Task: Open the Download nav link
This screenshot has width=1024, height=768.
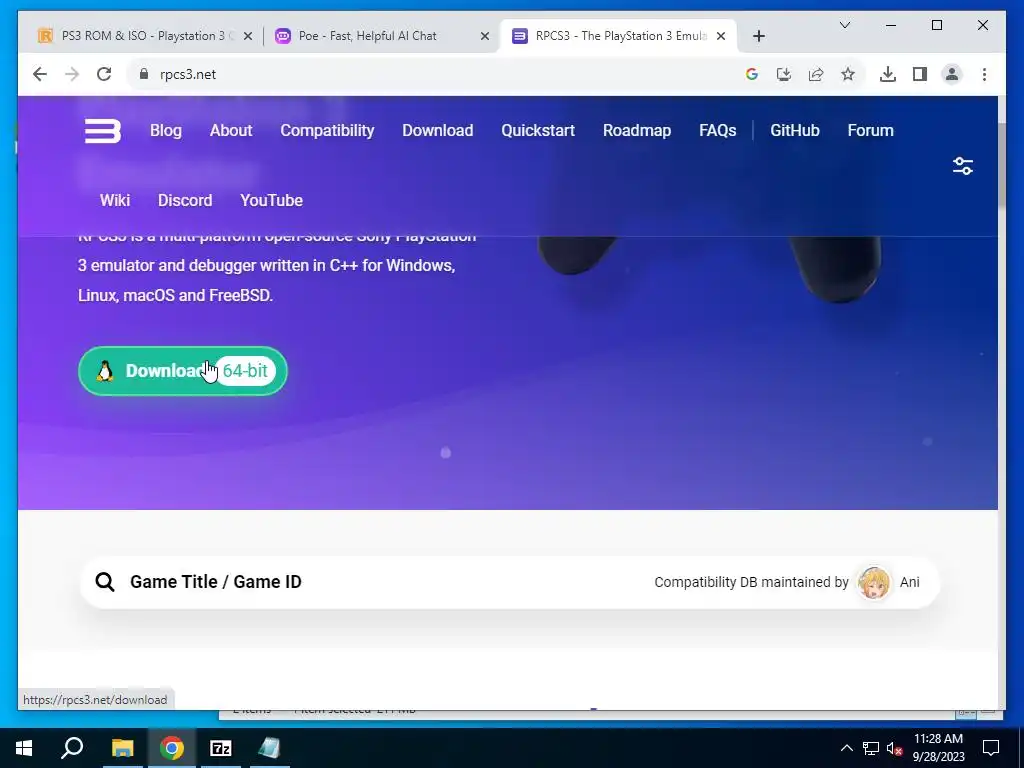Action: point(438,131)
